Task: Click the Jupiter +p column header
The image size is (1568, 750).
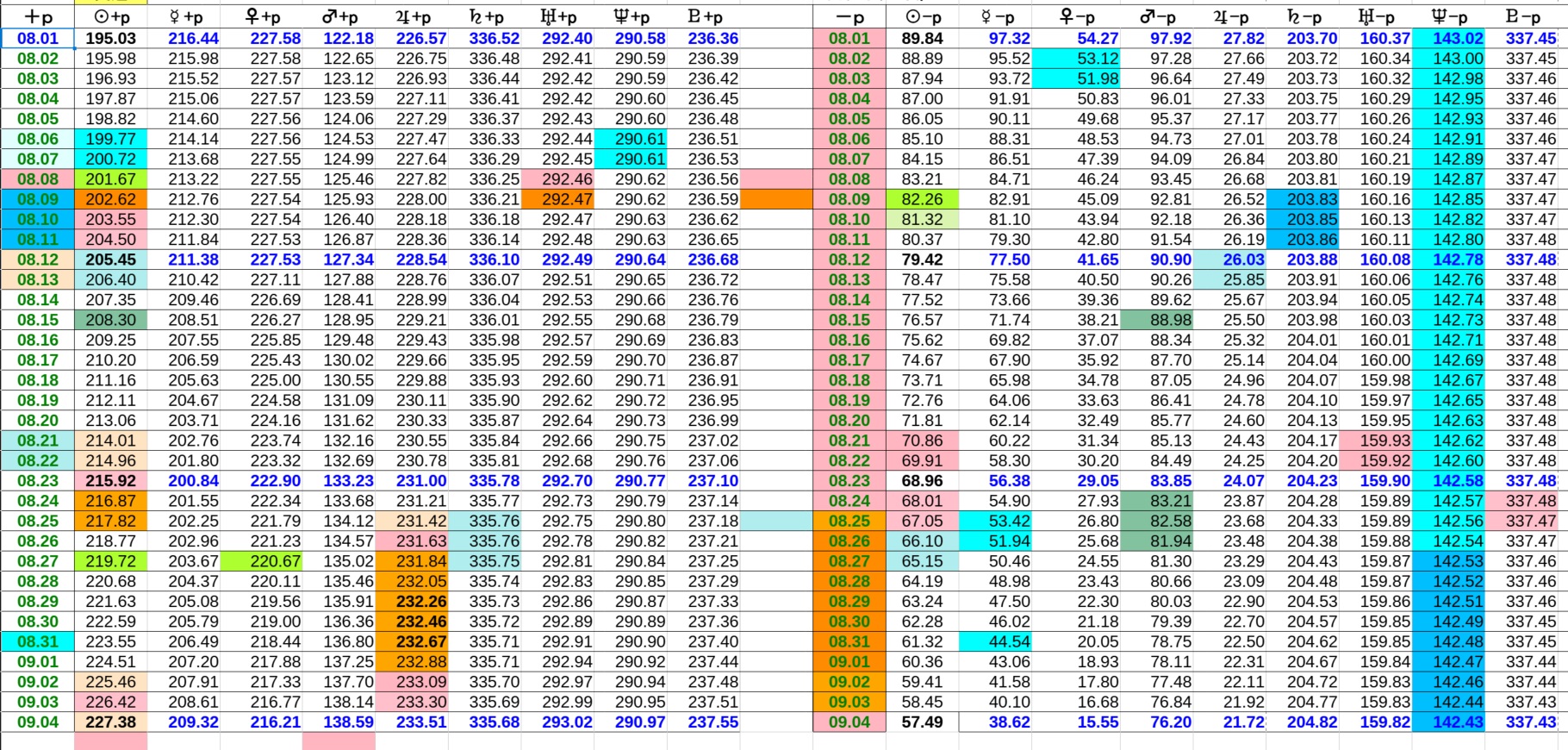Action: (414, 17)
